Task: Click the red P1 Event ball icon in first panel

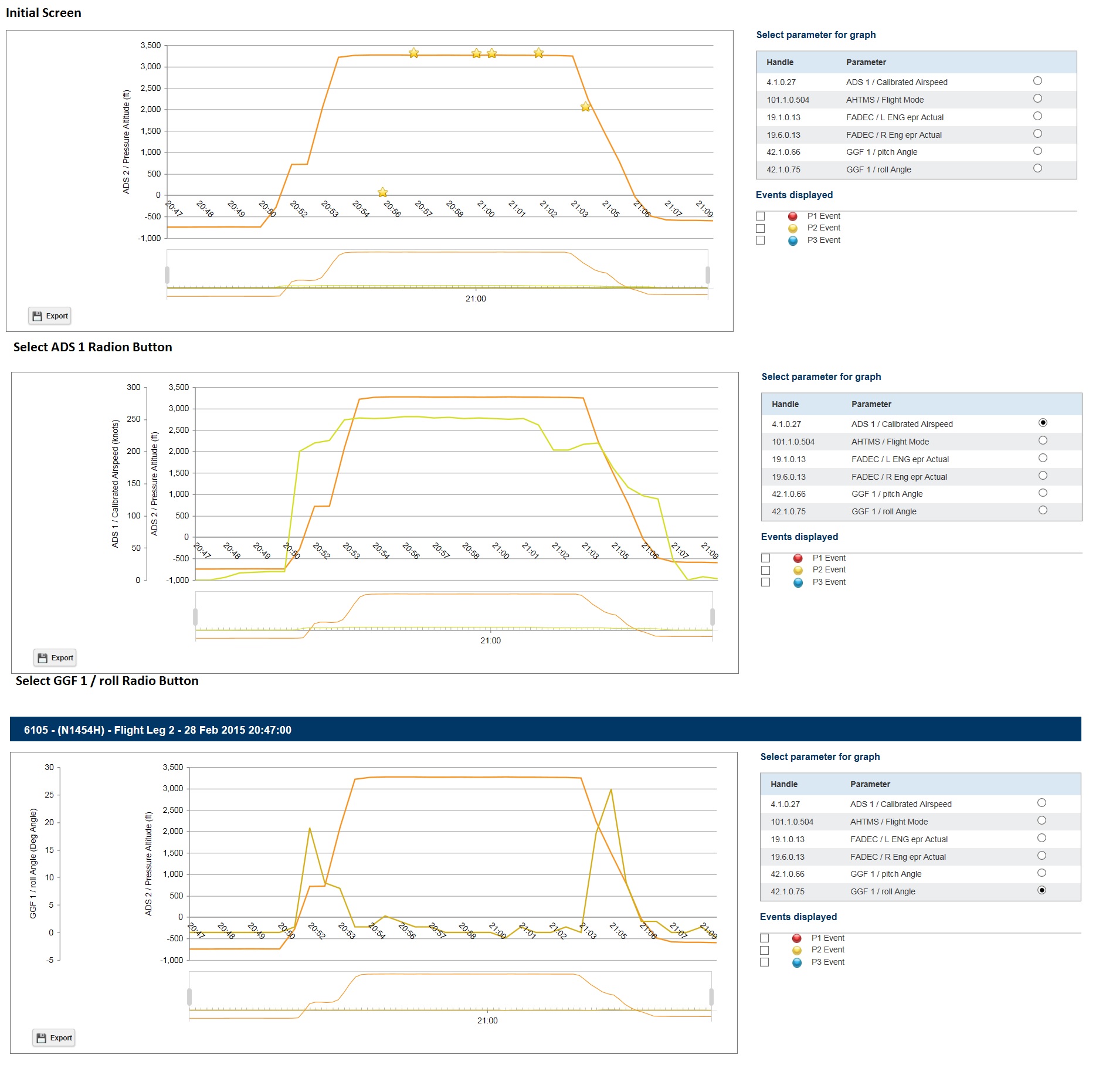Action: (793, 216)
